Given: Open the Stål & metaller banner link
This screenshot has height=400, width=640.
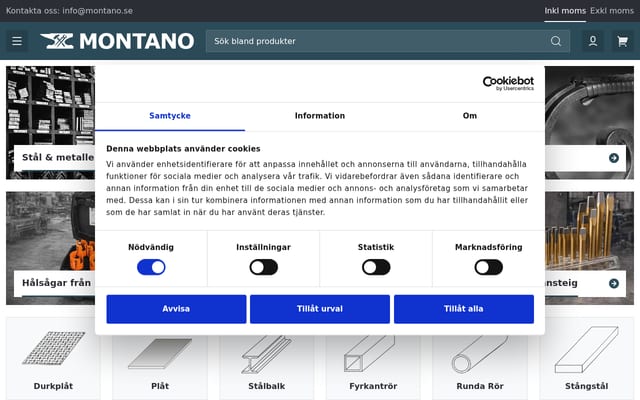Looking at the screenshot, I should tap(58, 158).
